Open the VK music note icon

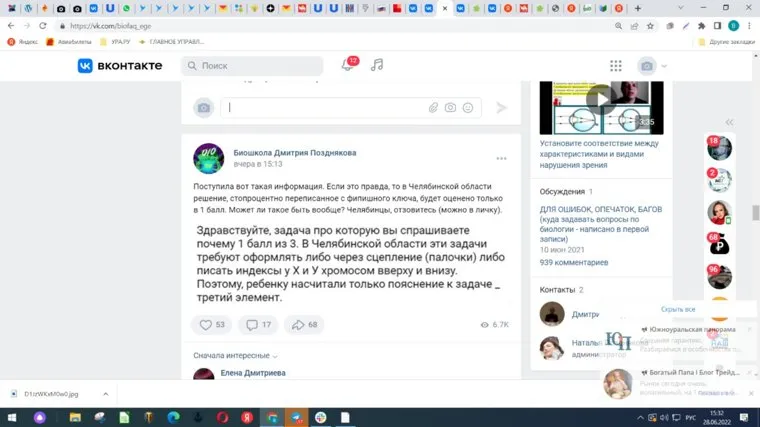click(x=377, y=65)
